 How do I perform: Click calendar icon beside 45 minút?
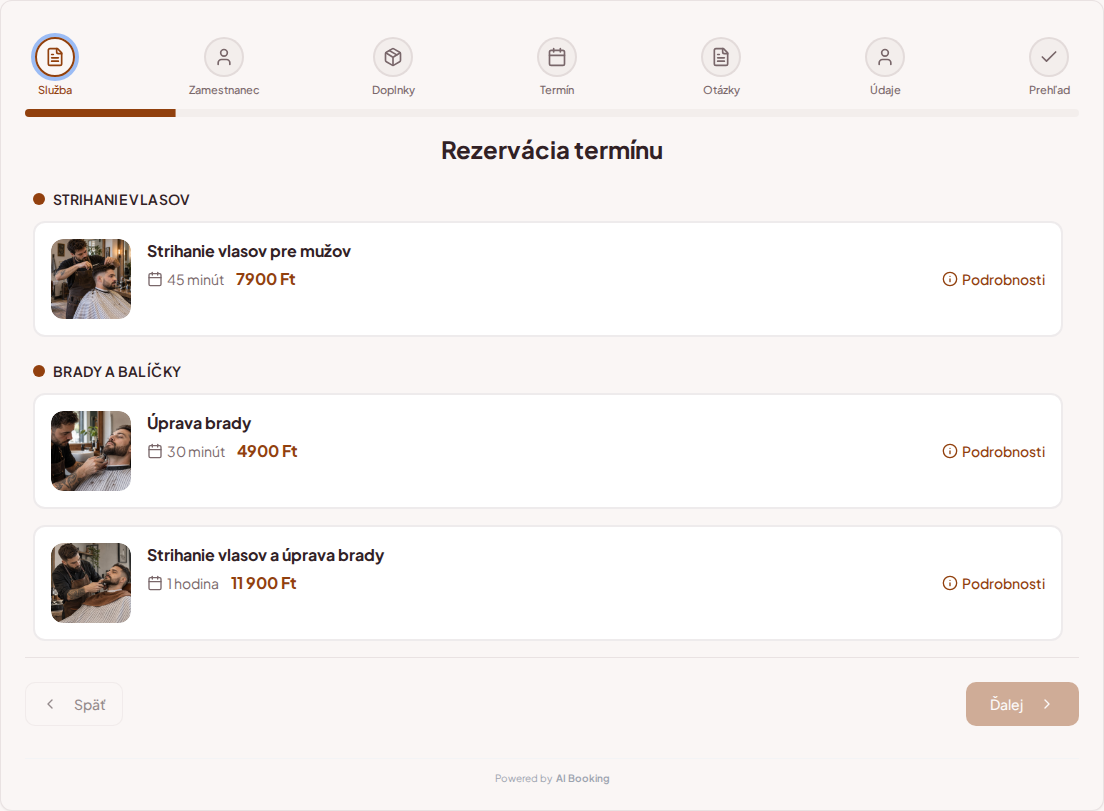point(155,279)
